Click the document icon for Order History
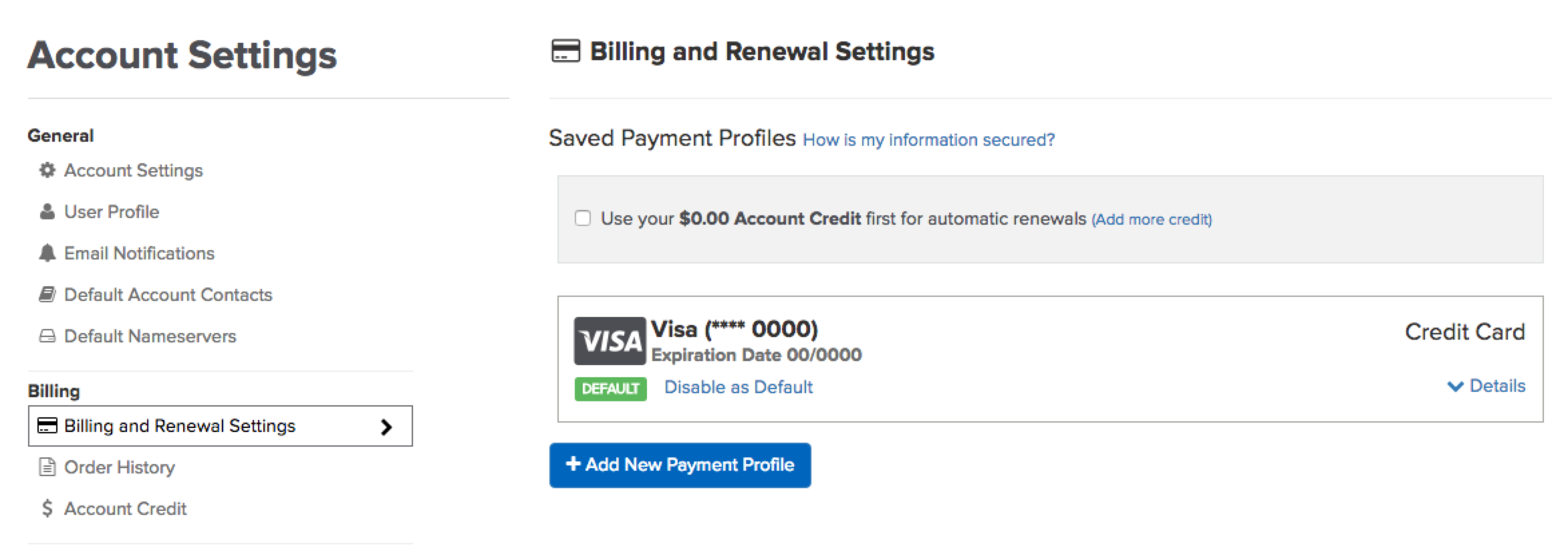 pos(47,467)
